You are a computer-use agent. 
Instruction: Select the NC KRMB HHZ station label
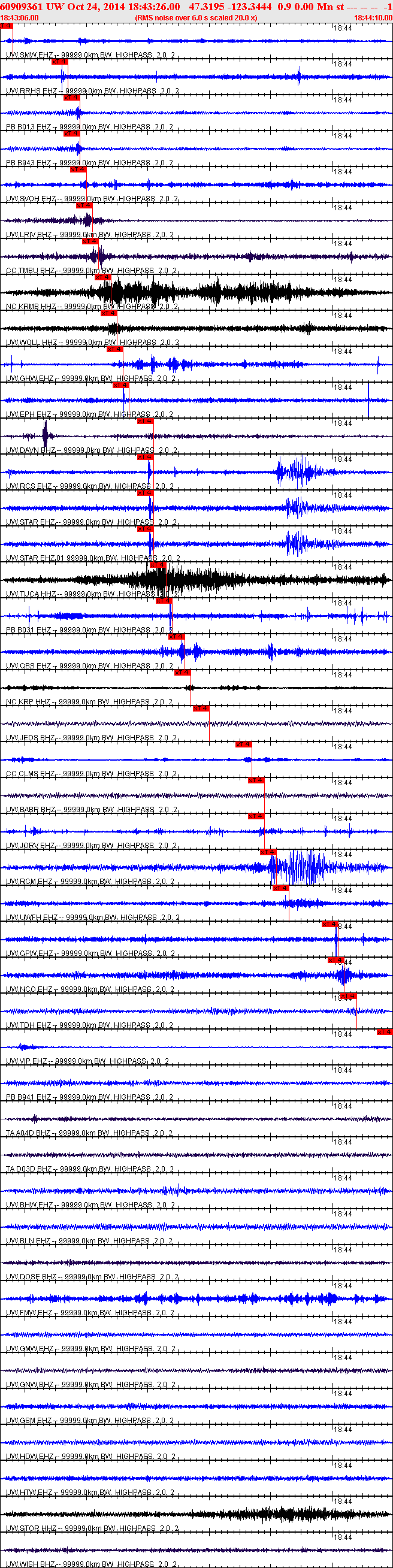[x=92, y=307]
